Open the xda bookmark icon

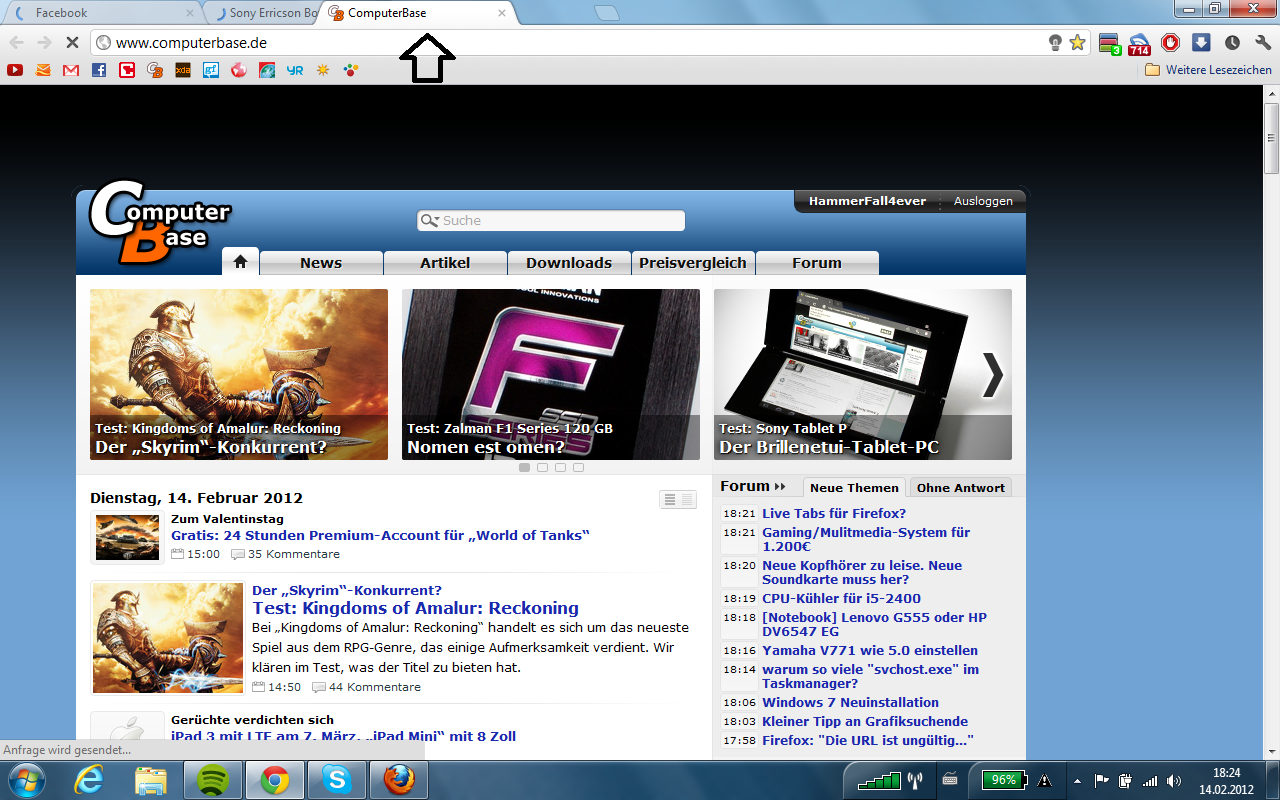point(183,70)
